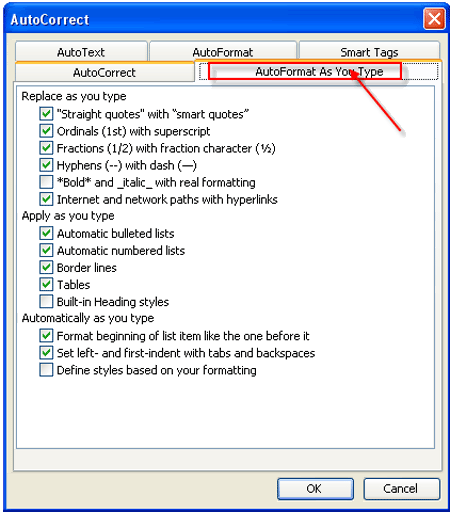
Task: Toggle Internet and network paths hyperlinks
Action: coord(46,199)
